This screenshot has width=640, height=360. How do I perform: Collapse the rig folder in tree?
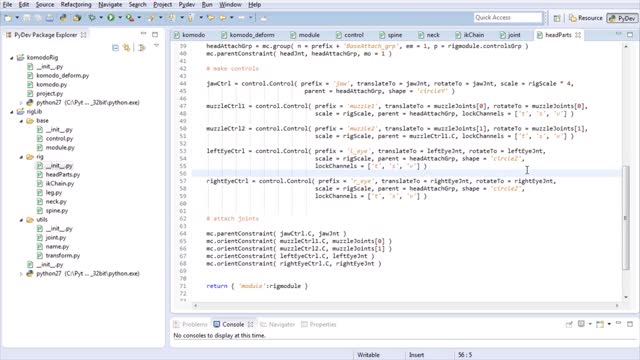tap(21, 157)
